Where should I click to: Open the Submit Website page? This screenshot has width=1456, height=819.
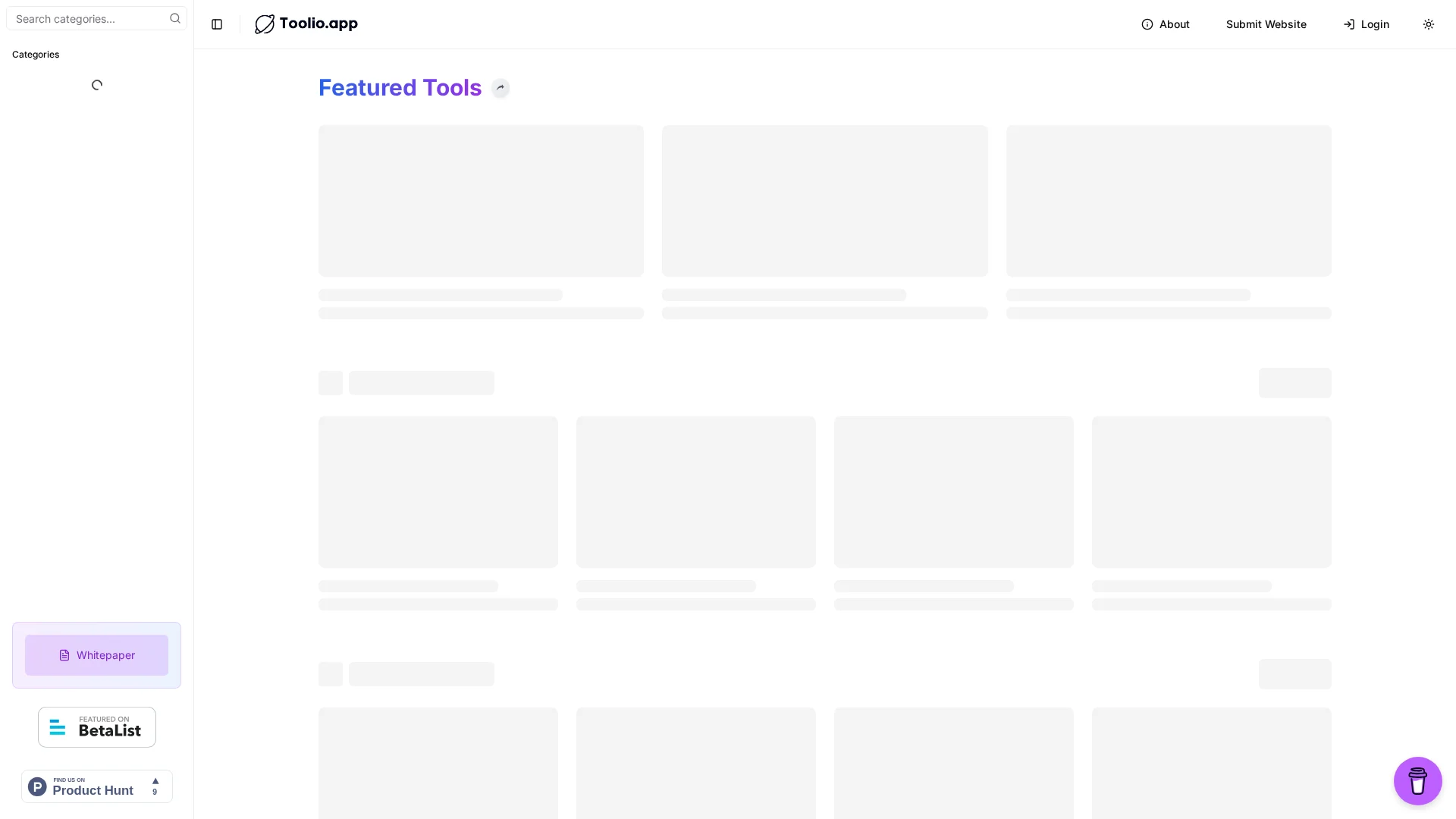(1266, 24)
